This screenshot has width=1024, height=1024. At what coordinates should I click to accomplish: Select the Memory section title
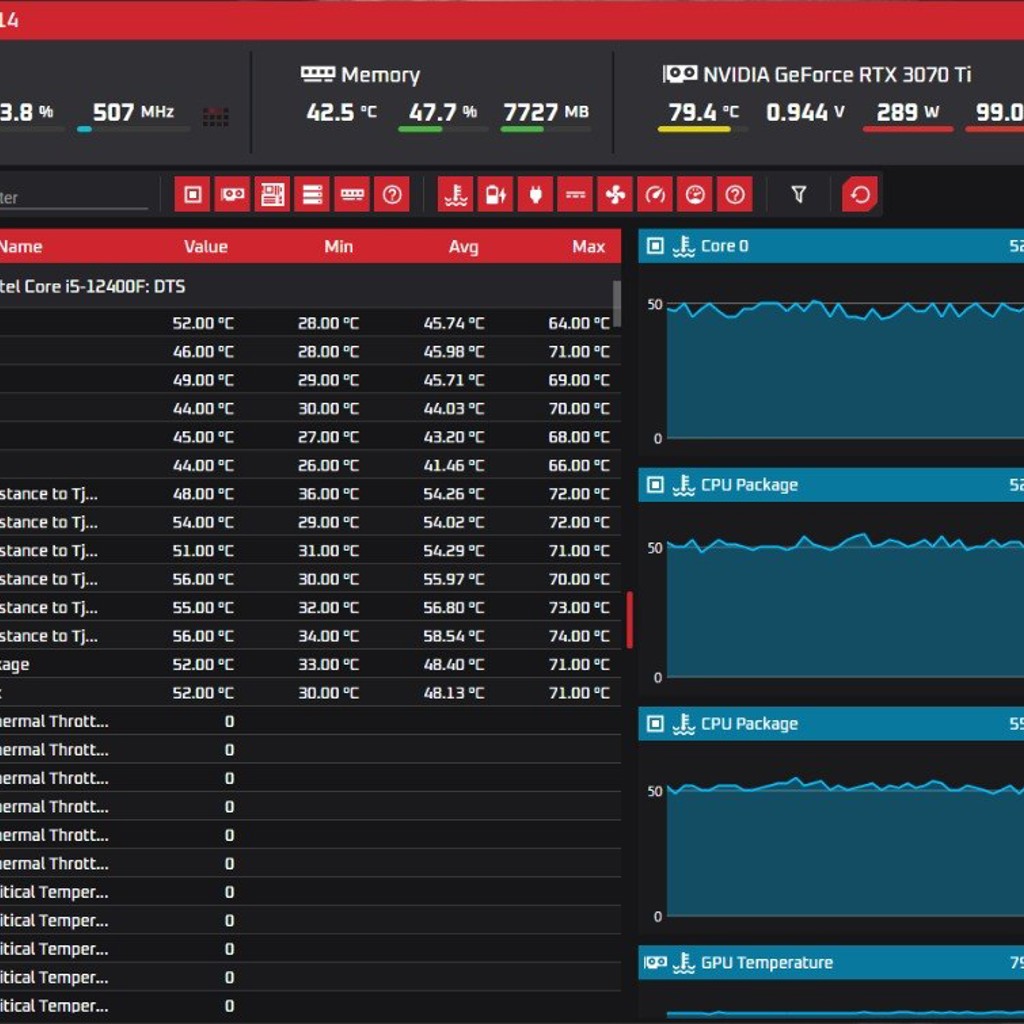380,75
